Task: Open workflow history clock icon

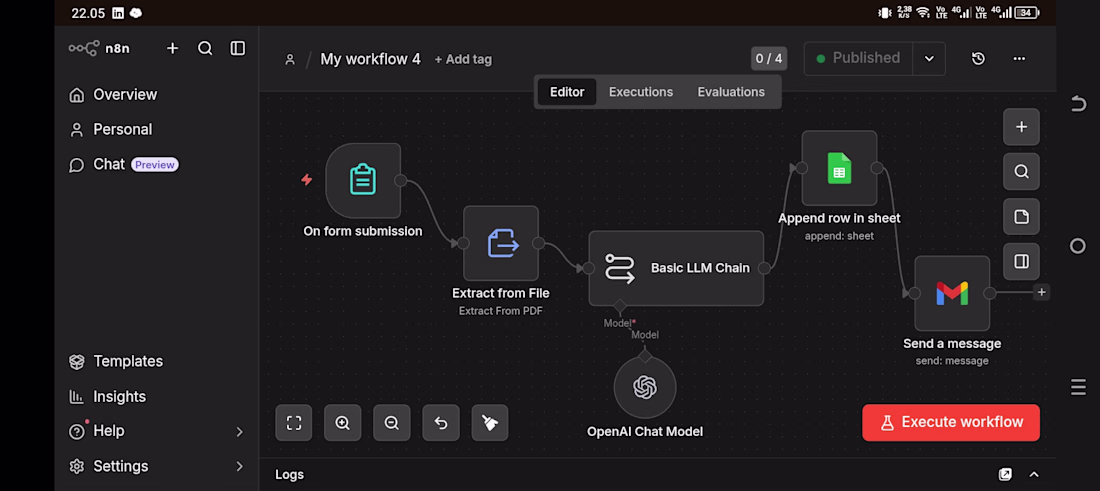Action: 978,59
